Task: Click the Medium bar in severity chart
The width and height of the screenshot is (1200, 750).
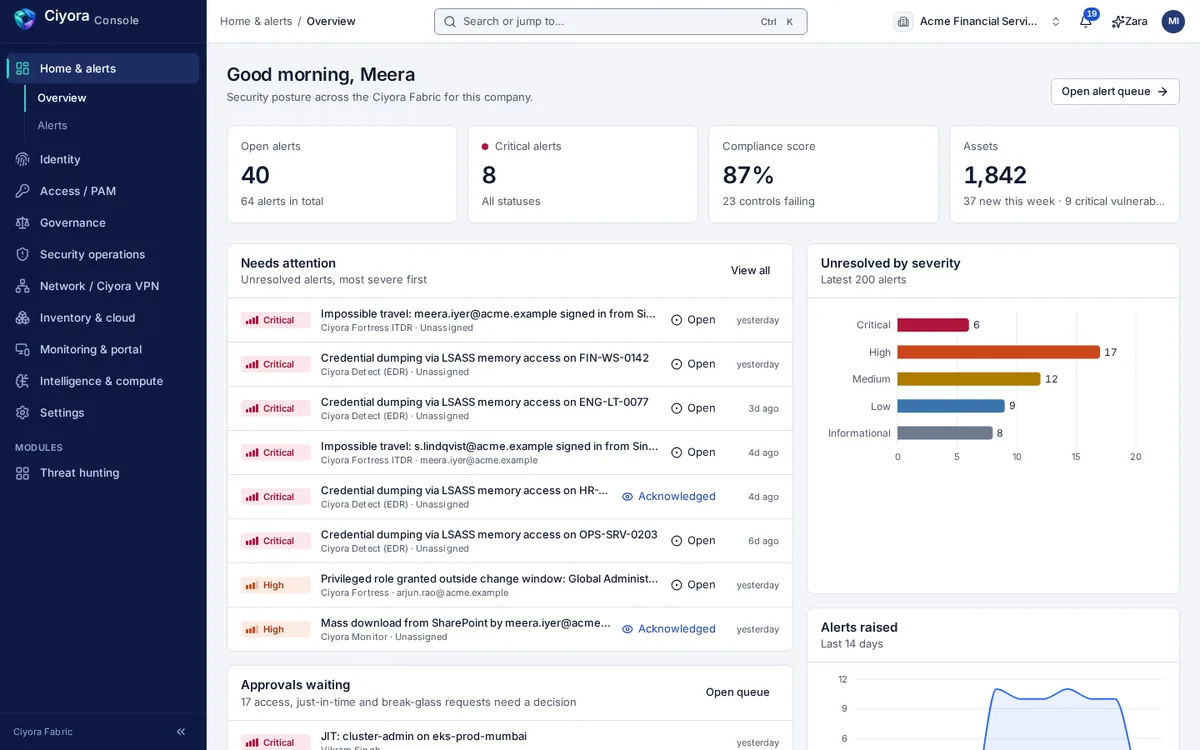Action: pyautogui.click(x=969, y=379)
